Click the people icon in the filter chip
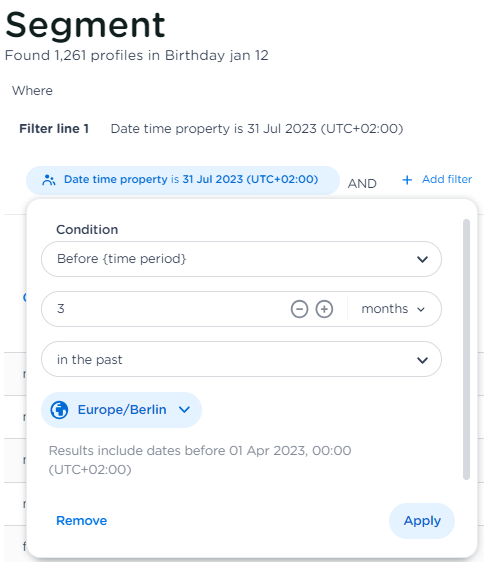Viewport: 484px width, 562px height. pos(49,180)
